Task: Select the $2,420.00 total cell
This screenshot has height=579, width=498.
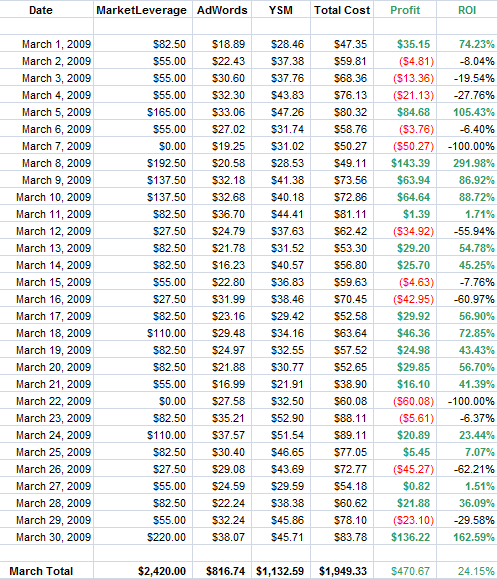Action: pos(143,571)
